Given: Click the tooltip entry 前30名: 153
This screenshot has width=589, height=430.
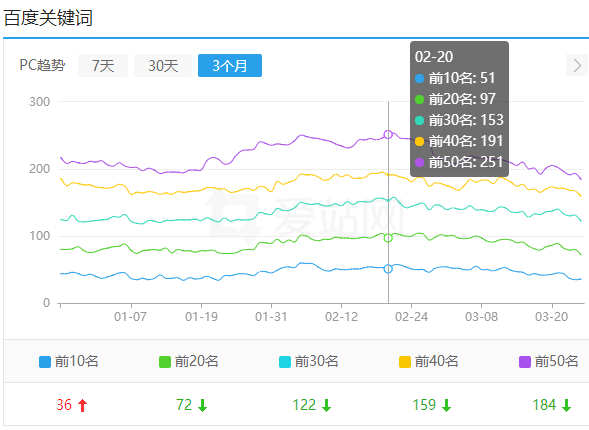Looking at the screenshot, I should (x=459, y=120).
